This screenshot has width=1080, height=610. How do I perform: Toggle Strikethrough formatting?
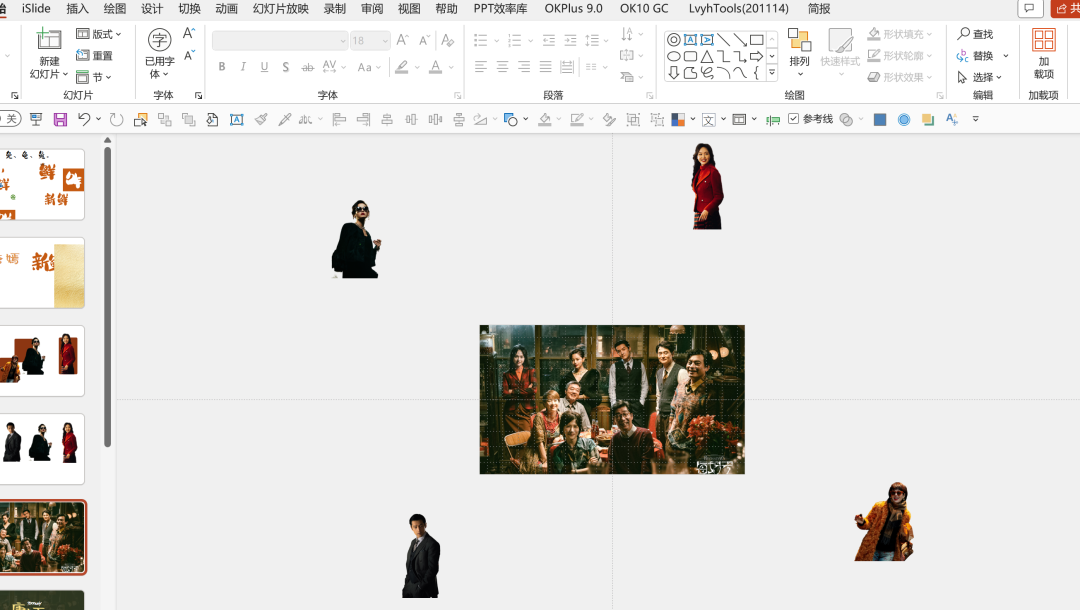(308, 67)
